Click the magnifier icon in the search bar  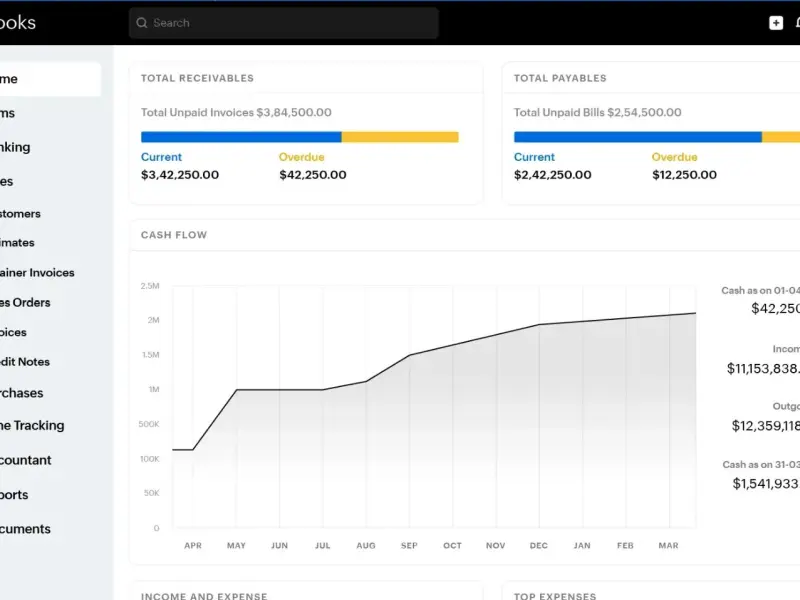point(142,23)
